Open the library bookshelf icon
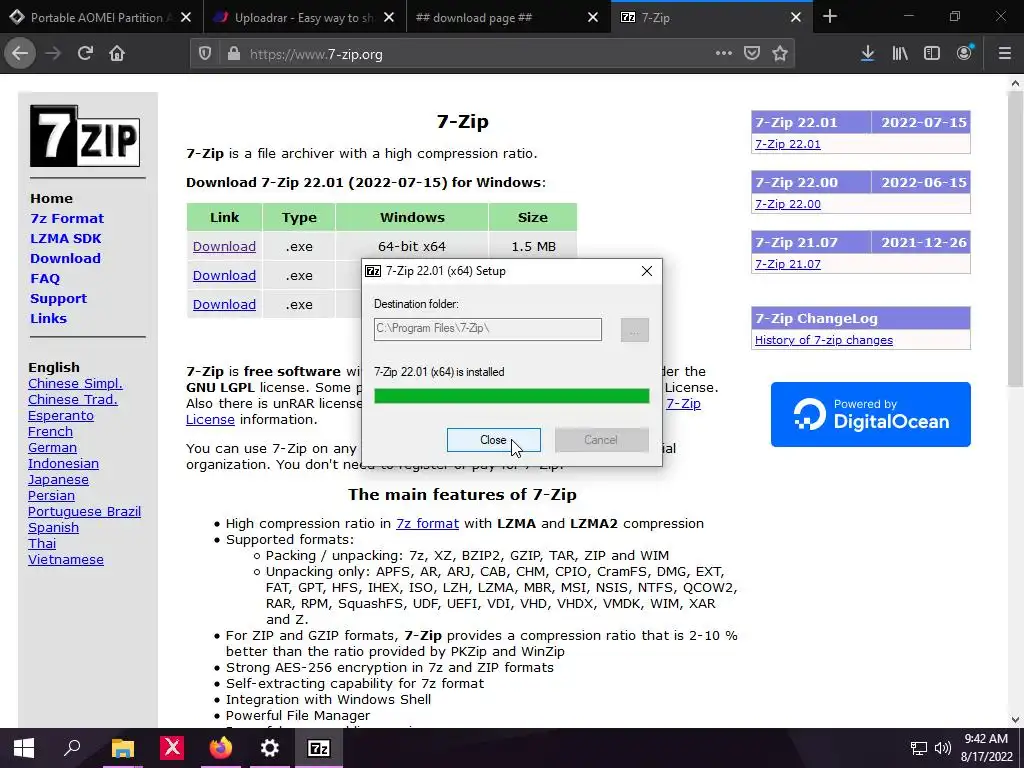The height and width of the screenshot is (768, 1024). coord(900,54)
